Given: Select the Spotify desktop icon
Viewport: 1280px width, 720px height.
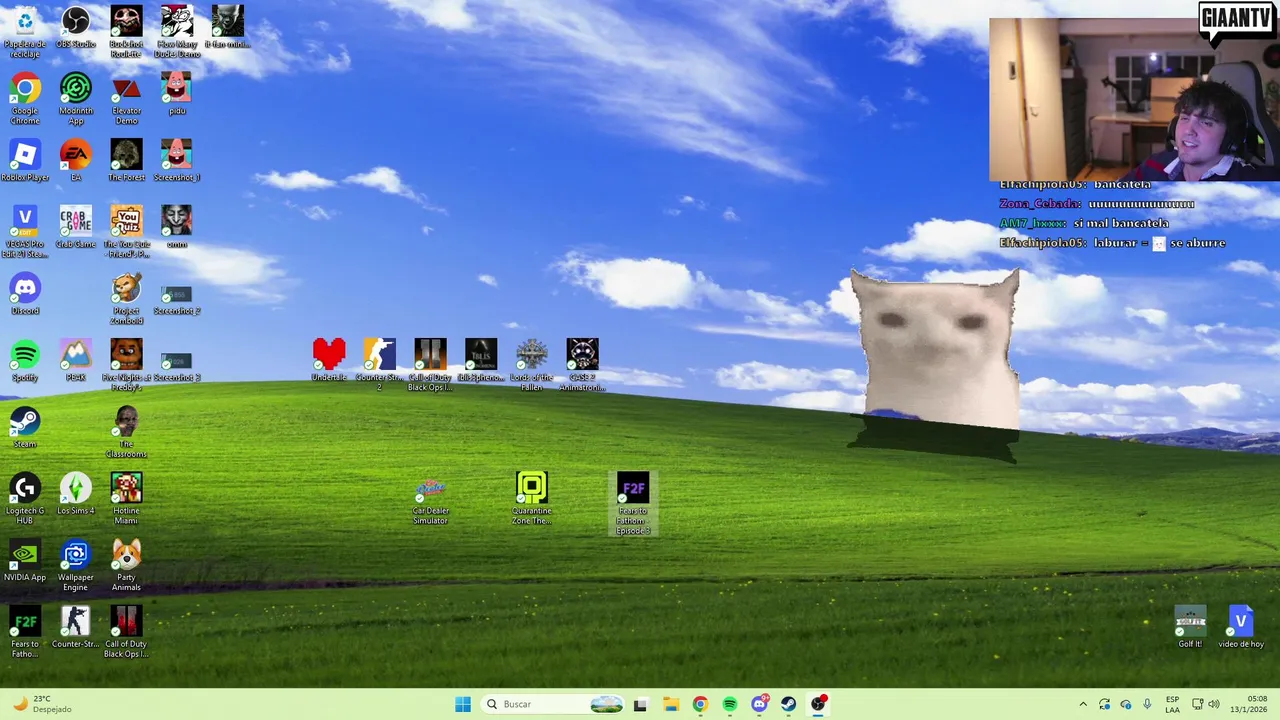Looking at the screenshot, I should pos(25,361).
